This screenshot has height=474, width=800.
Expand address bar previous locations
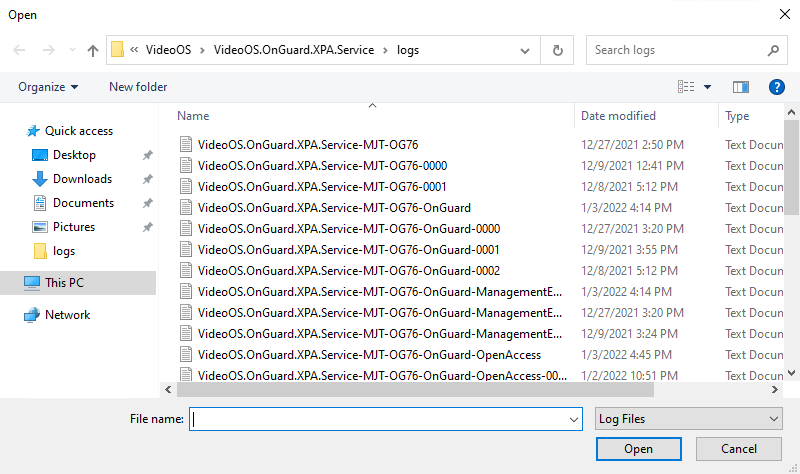524,51
